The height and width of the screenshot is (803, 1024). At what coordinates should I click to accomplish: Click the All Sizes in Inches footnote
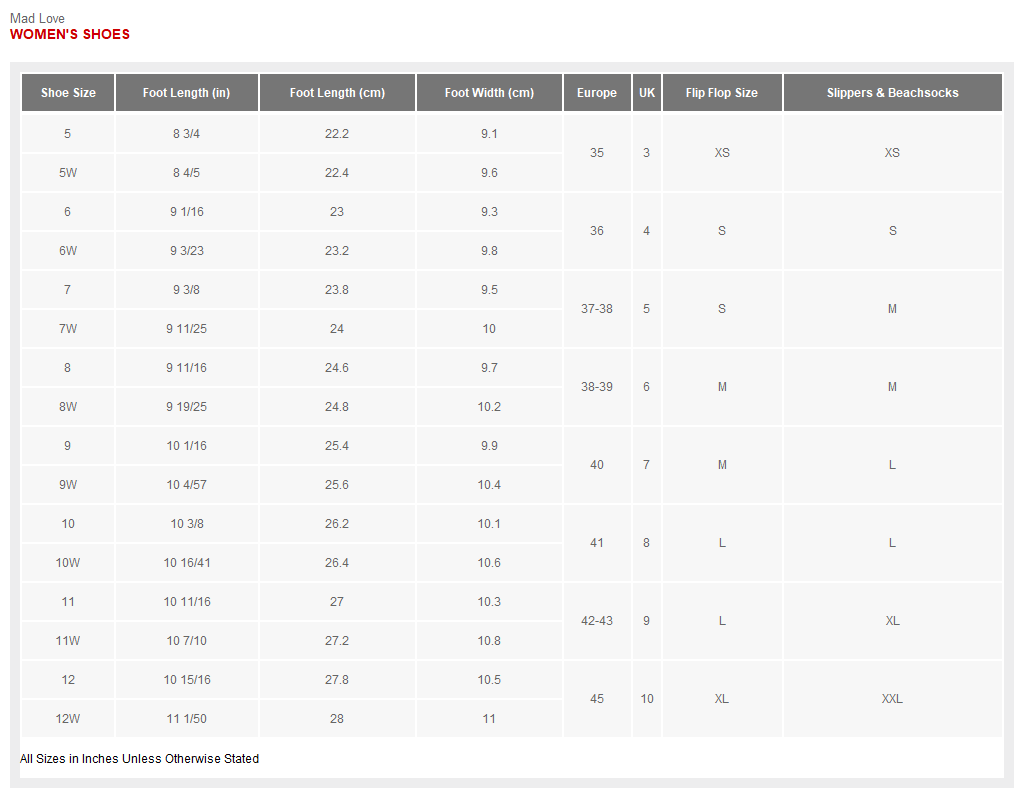coord(139,759)
